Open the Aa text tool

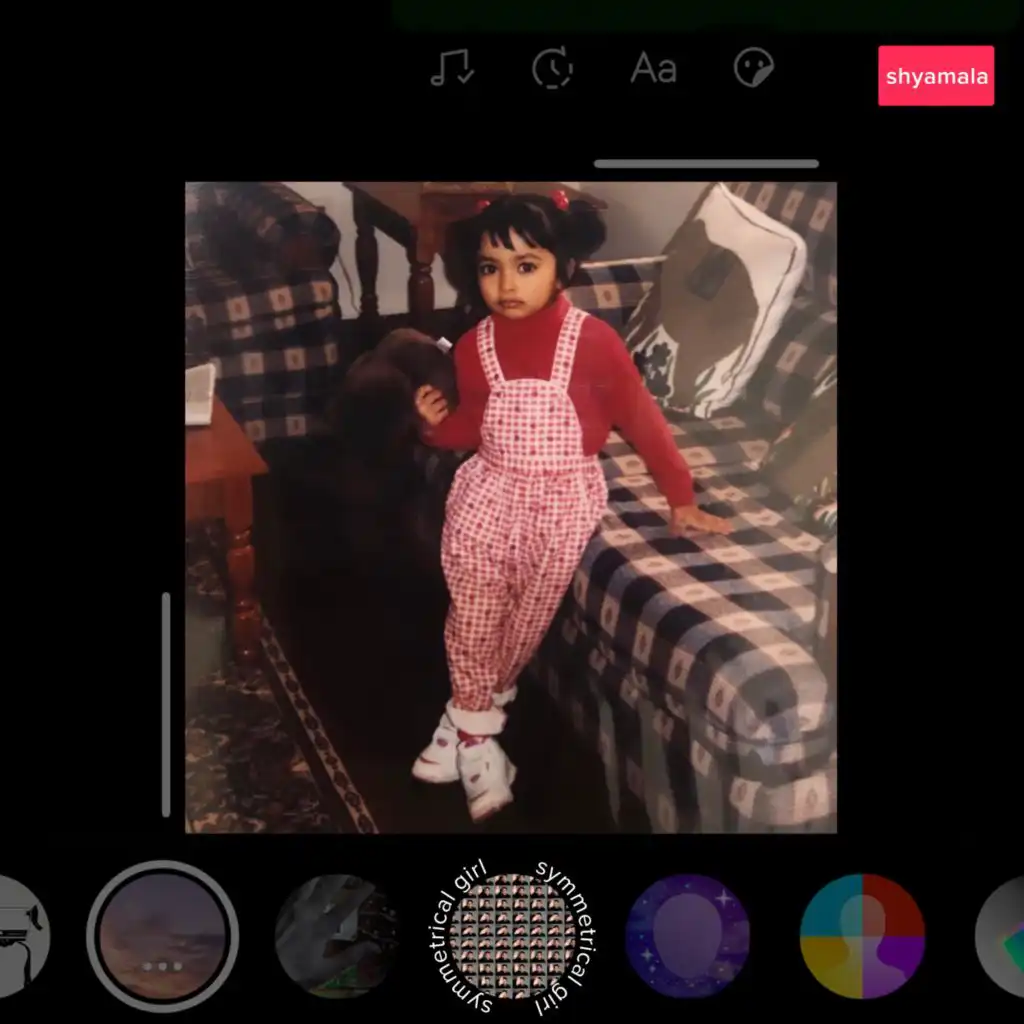click(653, 67)
